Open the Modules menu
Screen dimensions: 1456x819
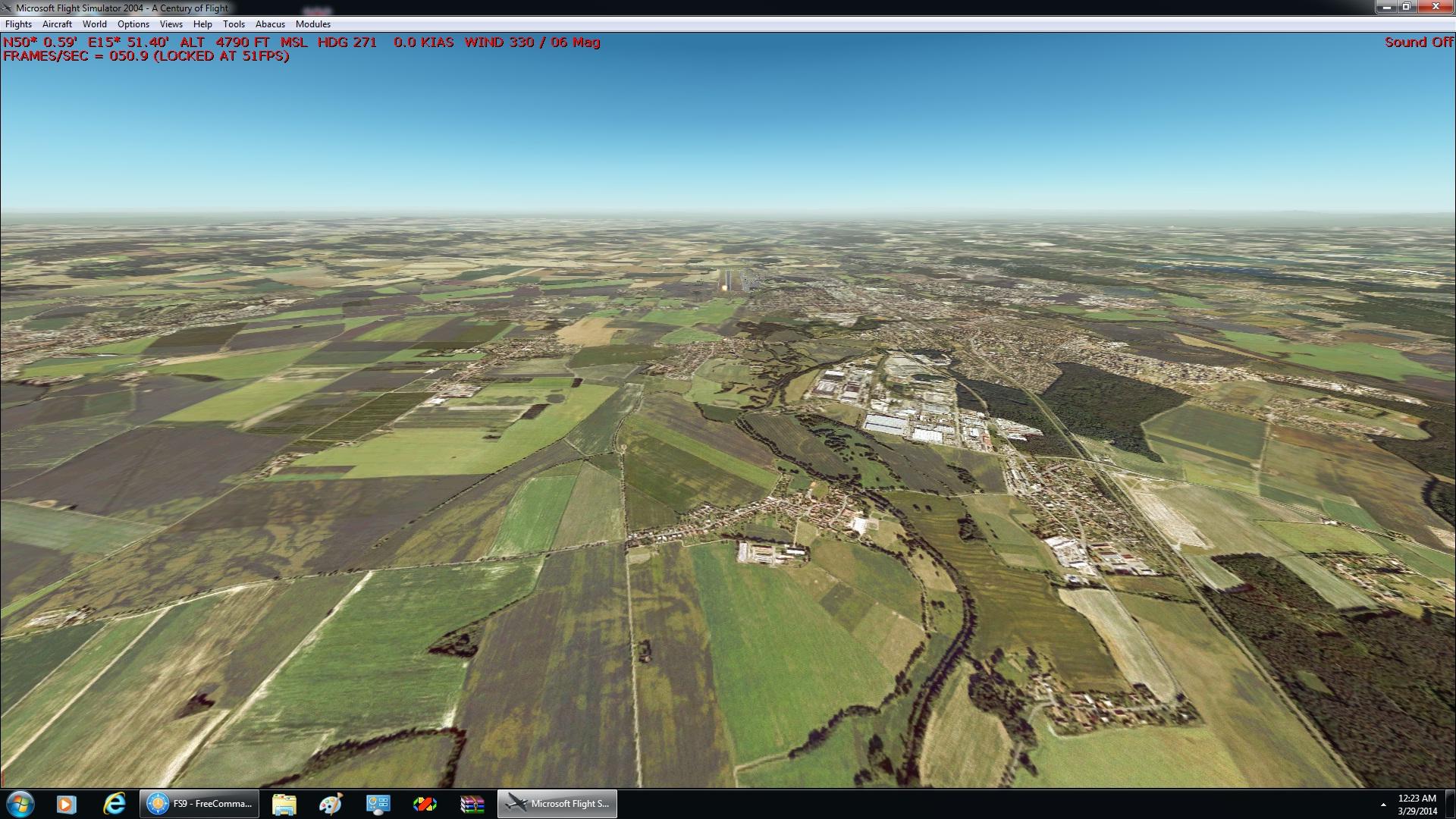tap(313, 24)
